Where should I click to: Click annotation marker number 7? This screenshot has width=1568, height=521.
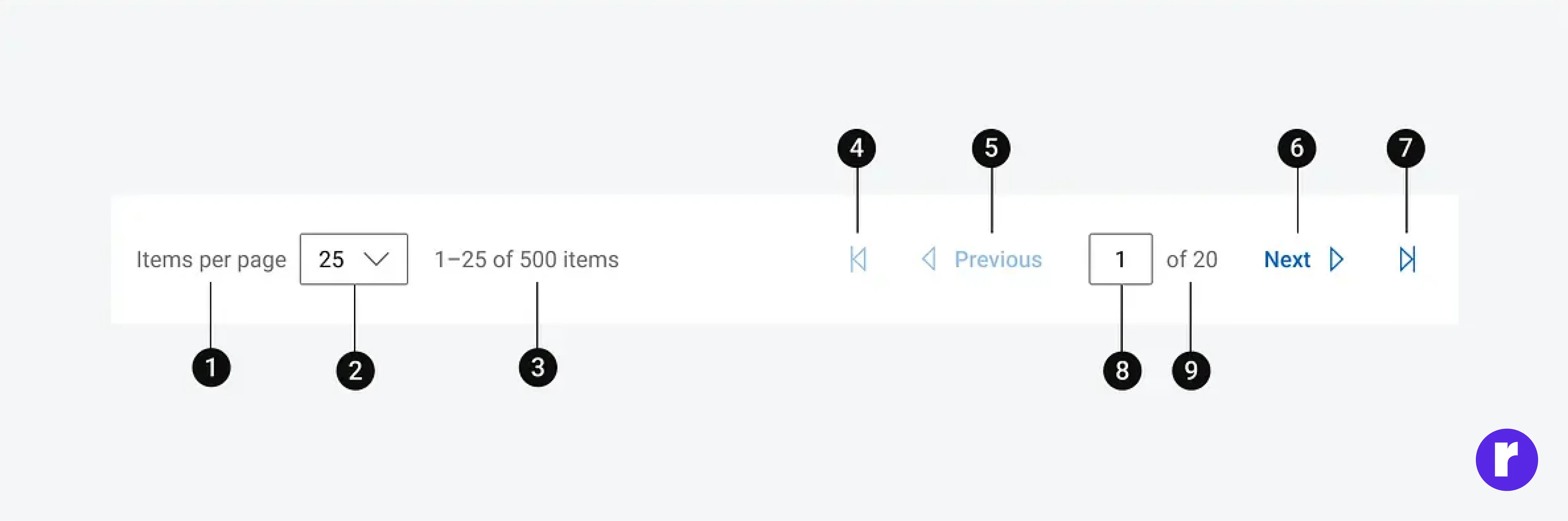coord(1405,148)
